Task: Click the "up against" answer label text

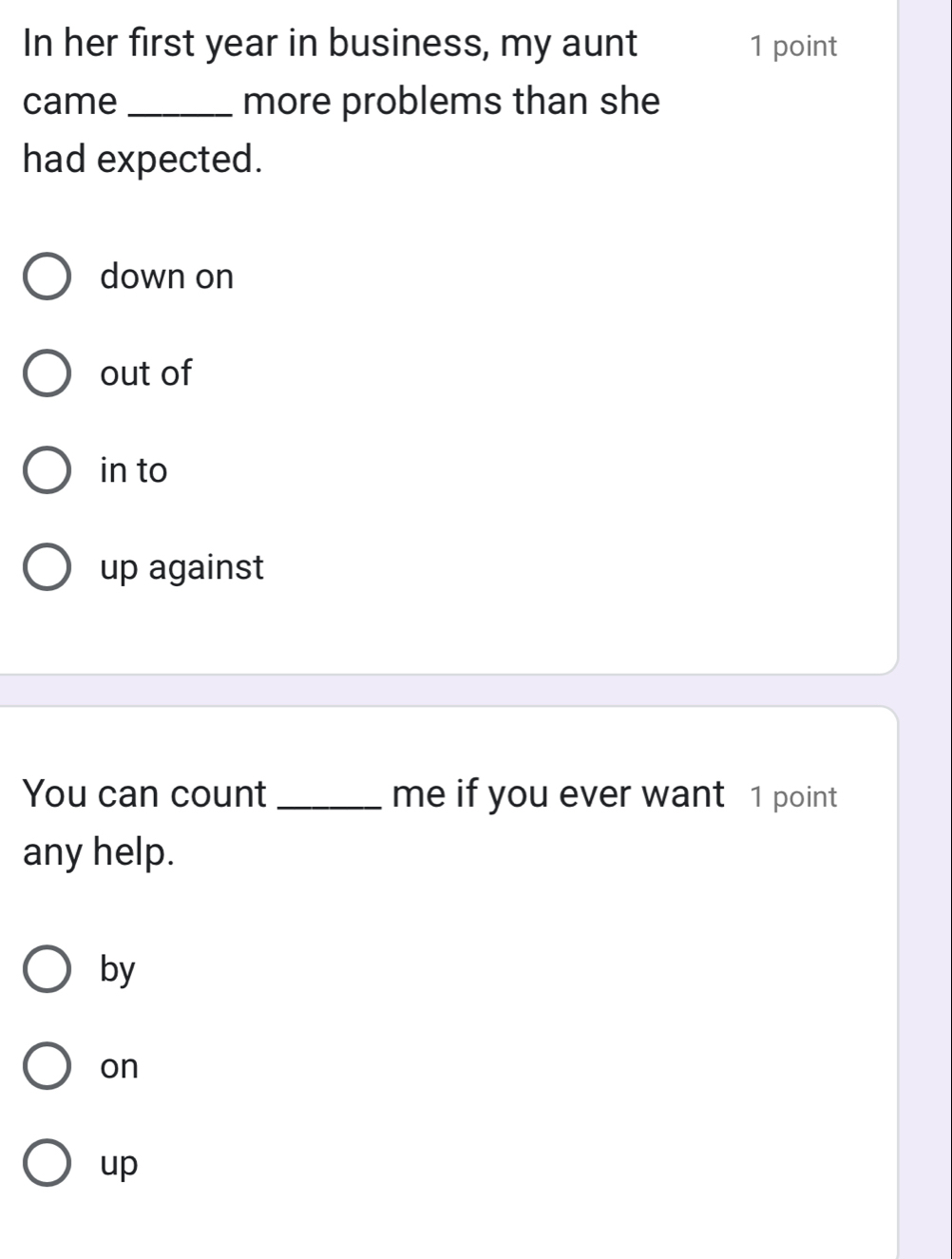Action: [181, 568]
